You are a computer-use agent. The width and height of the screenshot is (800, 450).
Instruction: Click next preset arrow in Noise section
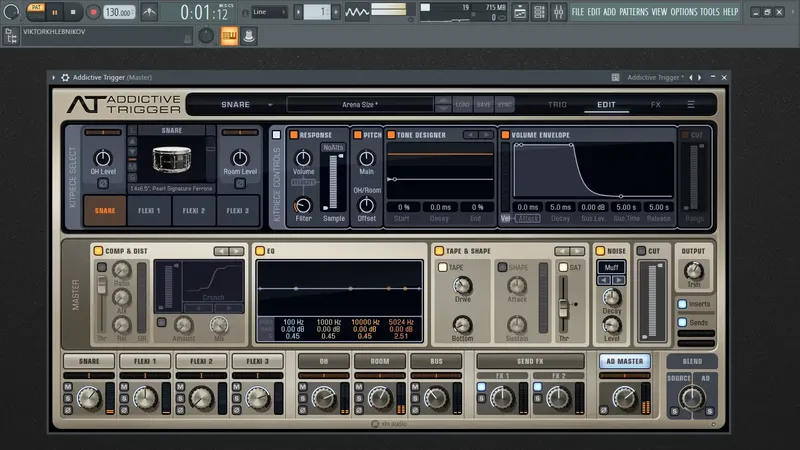(x=618, y=280)
